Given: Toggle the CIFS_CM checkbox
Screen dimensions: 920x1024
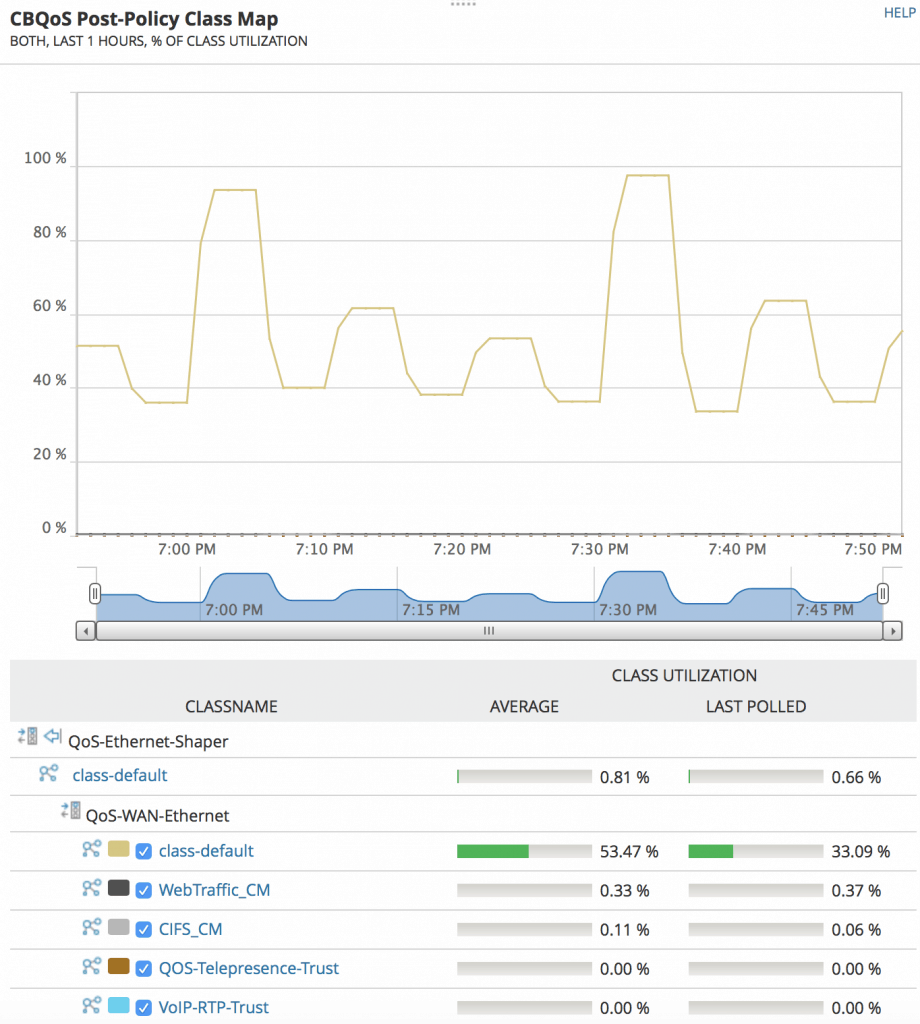Looking at the screenshot, I should click(x=143, y=929).
